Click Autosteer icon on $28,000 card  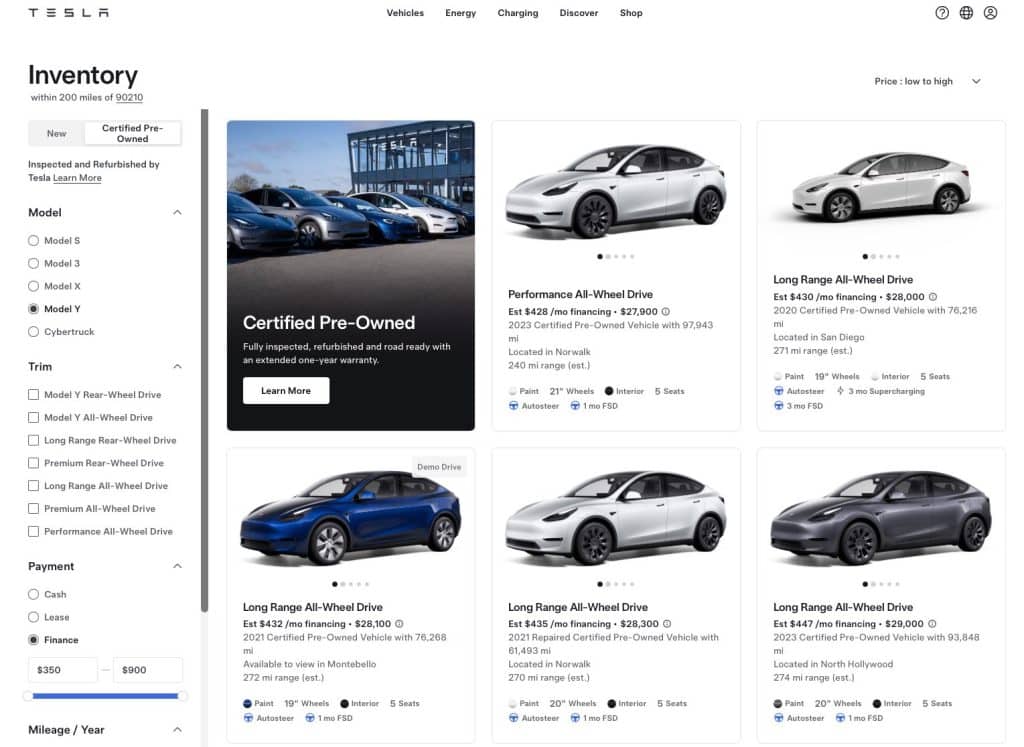[778, 390]
